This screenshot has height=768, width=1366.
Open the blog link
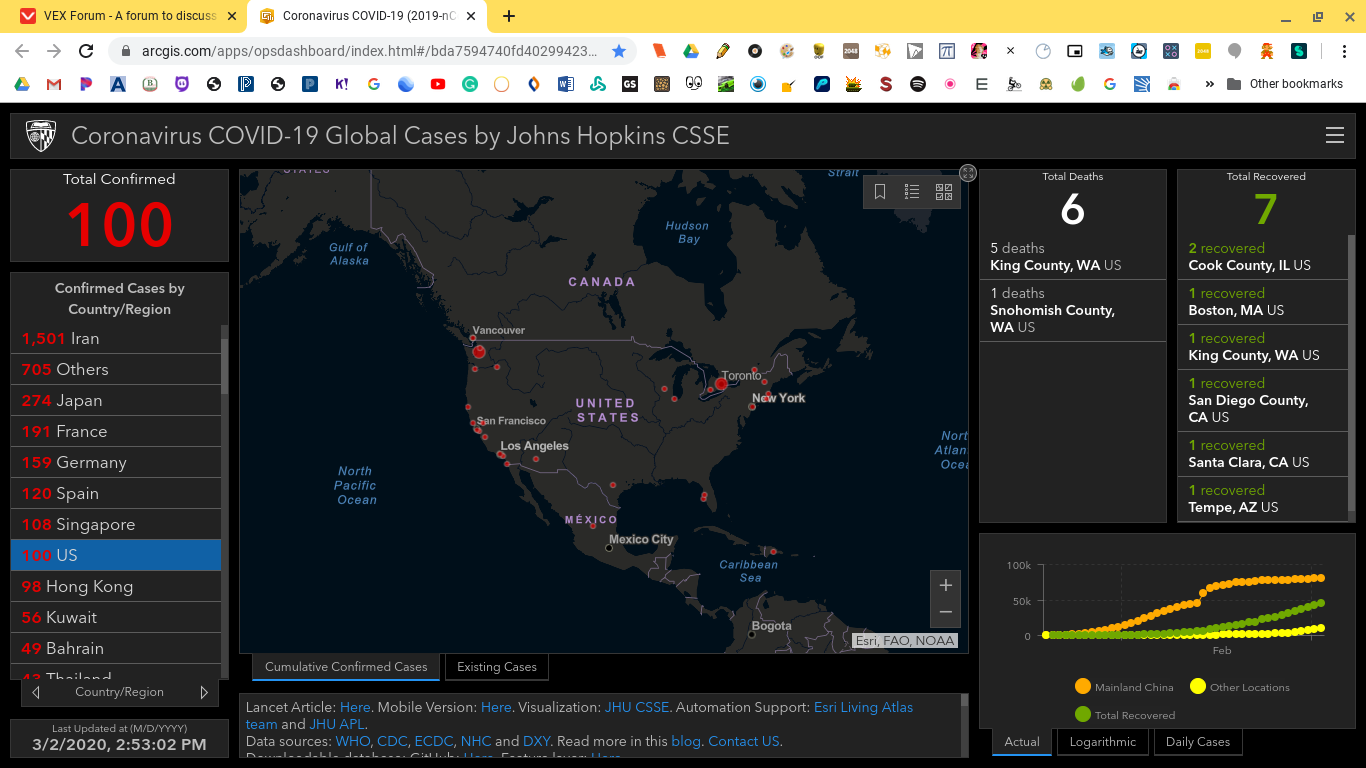point(685,741)
